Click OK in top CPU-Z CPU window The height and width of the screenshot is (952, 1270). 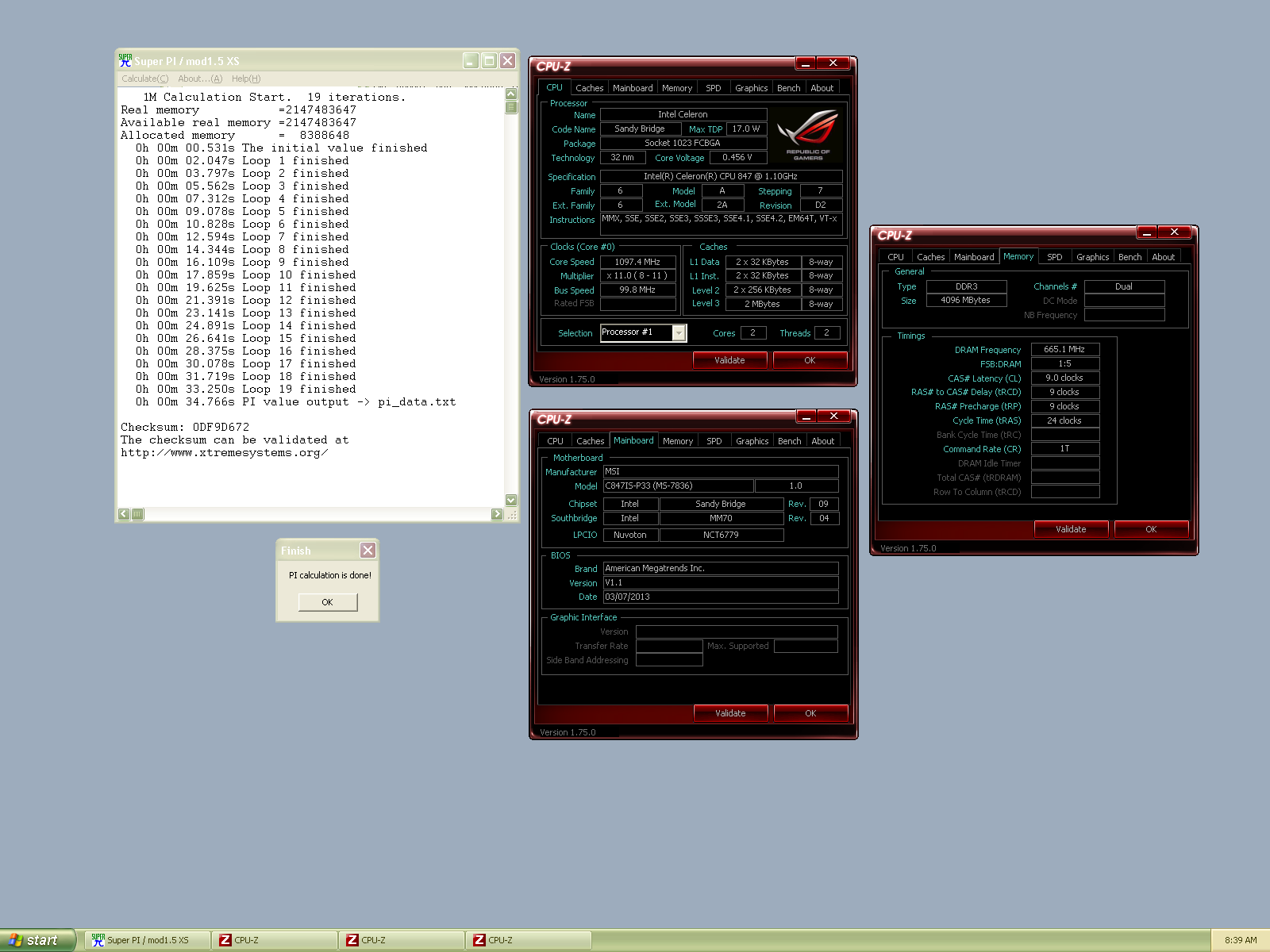pos(810,360)
